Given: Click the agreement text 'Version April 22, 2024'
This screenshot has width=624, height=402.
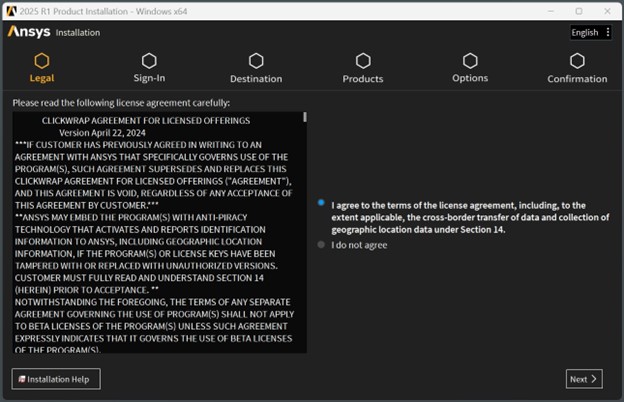Looking at the screenshot, I should point(102,133).
